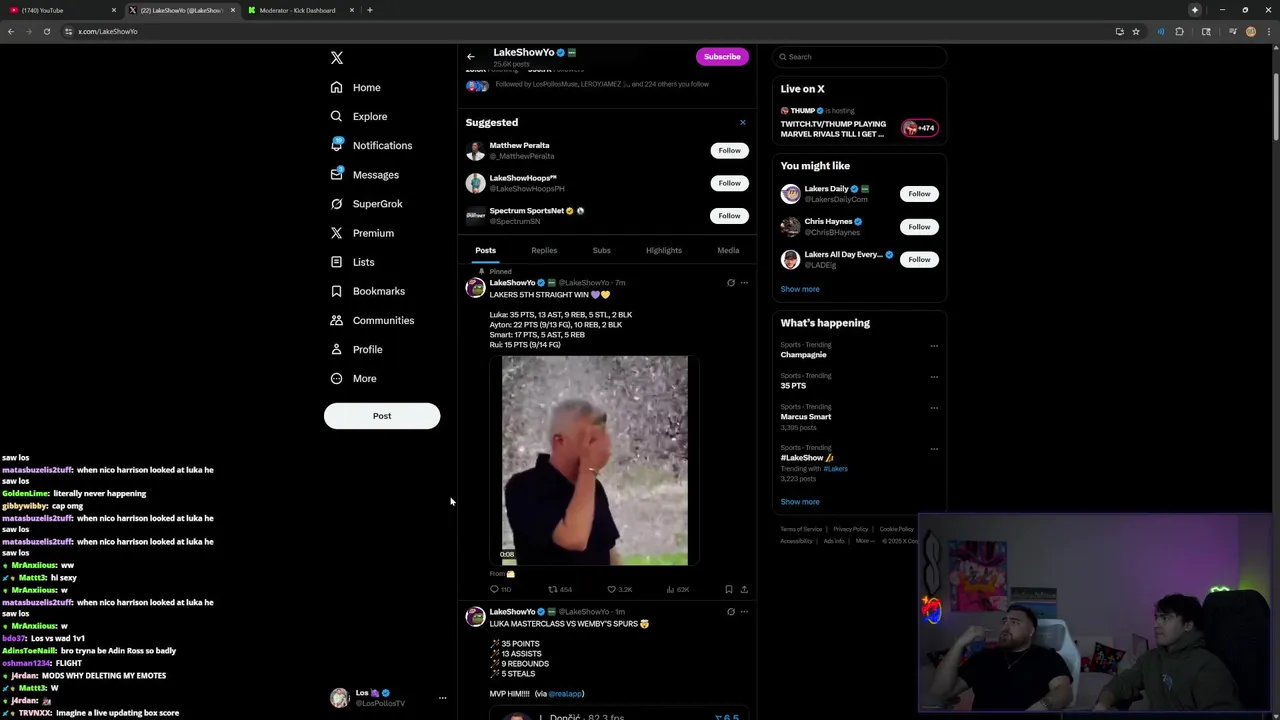
Task: Open more options on Luka Masterclass post
Action: 744,612
